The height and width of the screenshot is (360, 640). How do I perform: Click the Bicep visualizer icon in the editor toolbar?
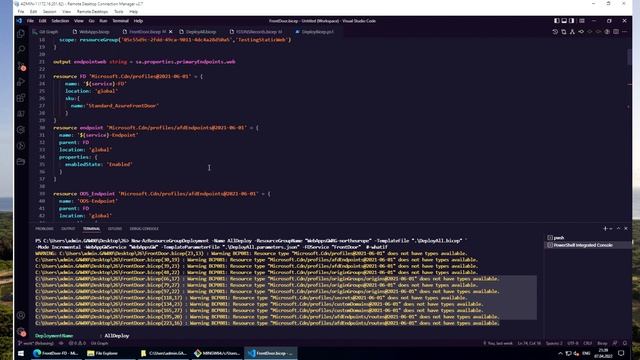click(572, 32)
